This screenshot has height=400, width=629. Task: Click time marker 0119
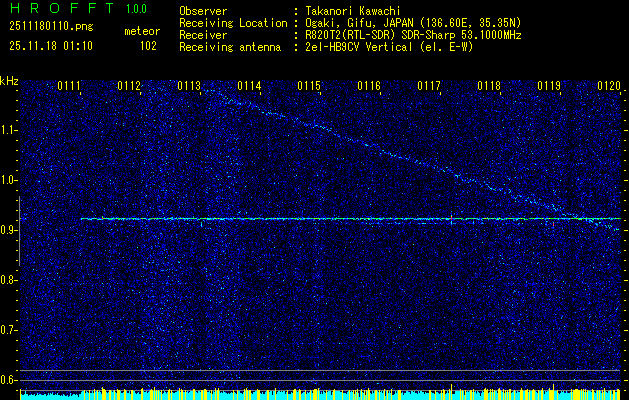pos(549,85)
